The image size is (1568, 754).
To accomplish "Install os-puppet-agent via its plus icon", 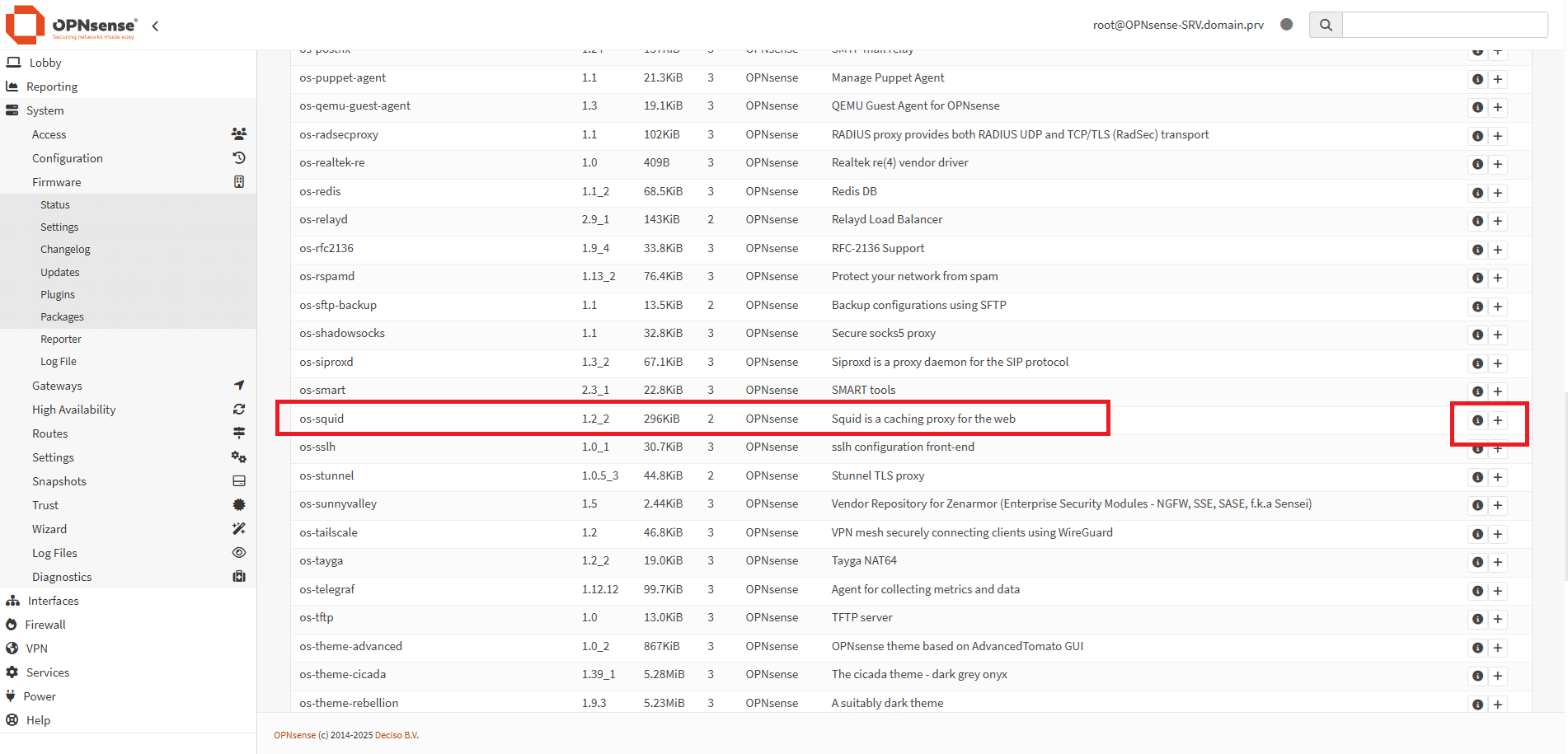I will pyautogui.click(x=1498, y=79).
